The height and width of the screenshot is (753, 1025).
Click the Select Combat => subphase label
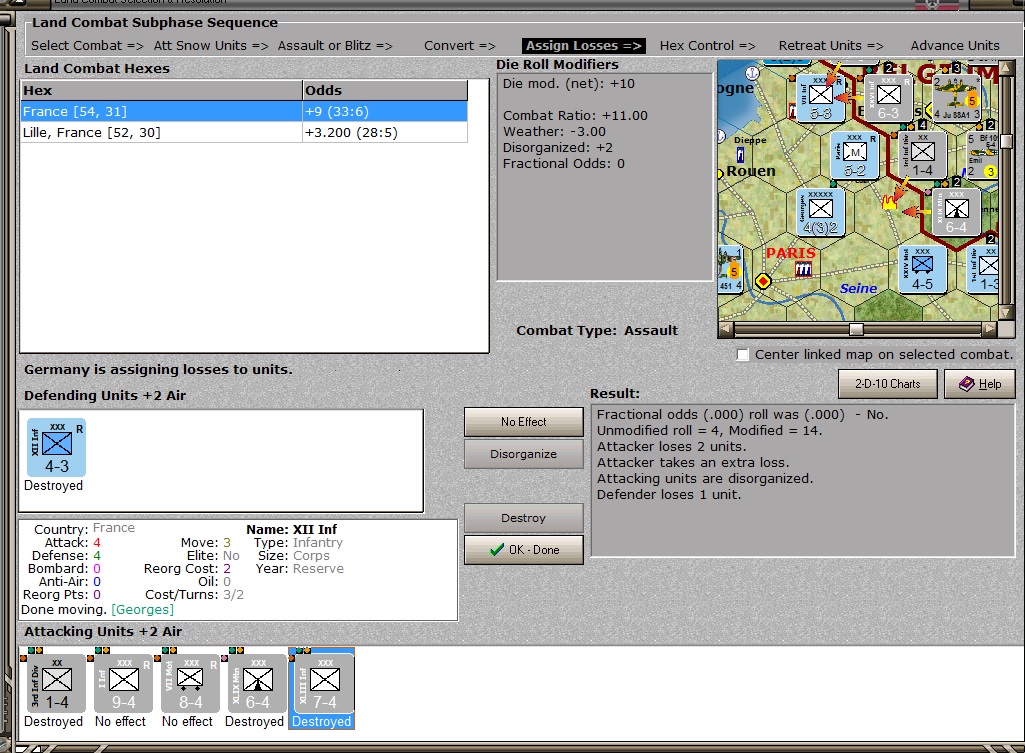click(87, 46)
